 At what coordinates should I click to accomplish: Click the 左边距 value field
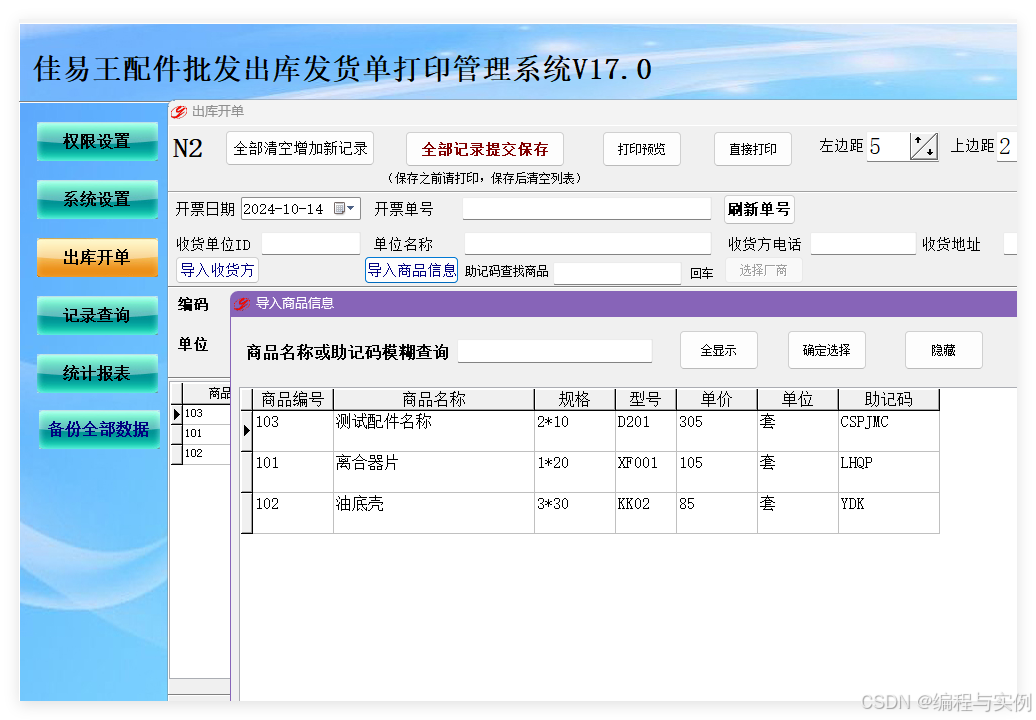coord(887,147)
